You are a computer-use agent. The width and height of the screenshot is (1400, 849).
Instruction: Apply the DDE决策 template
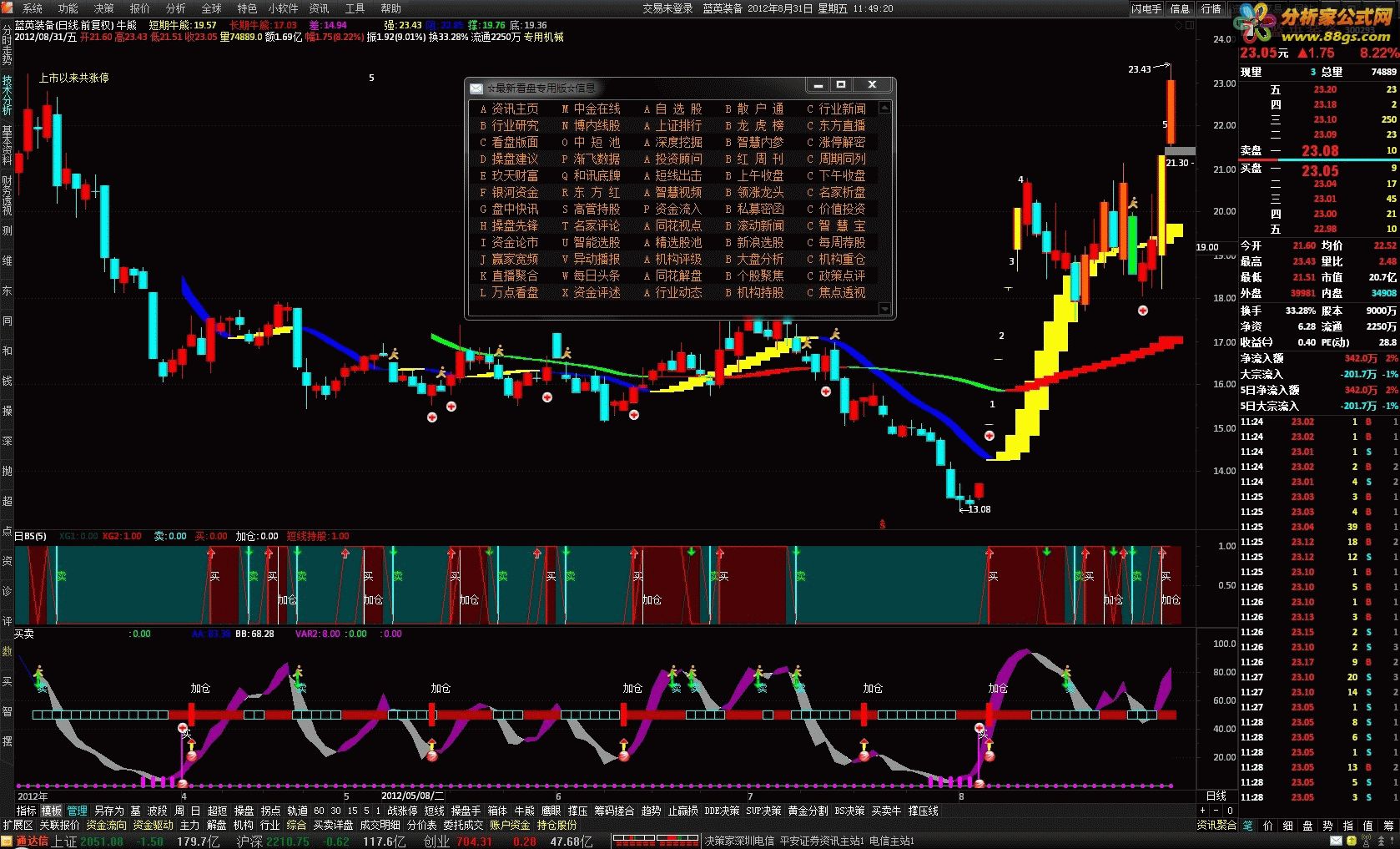722,811
